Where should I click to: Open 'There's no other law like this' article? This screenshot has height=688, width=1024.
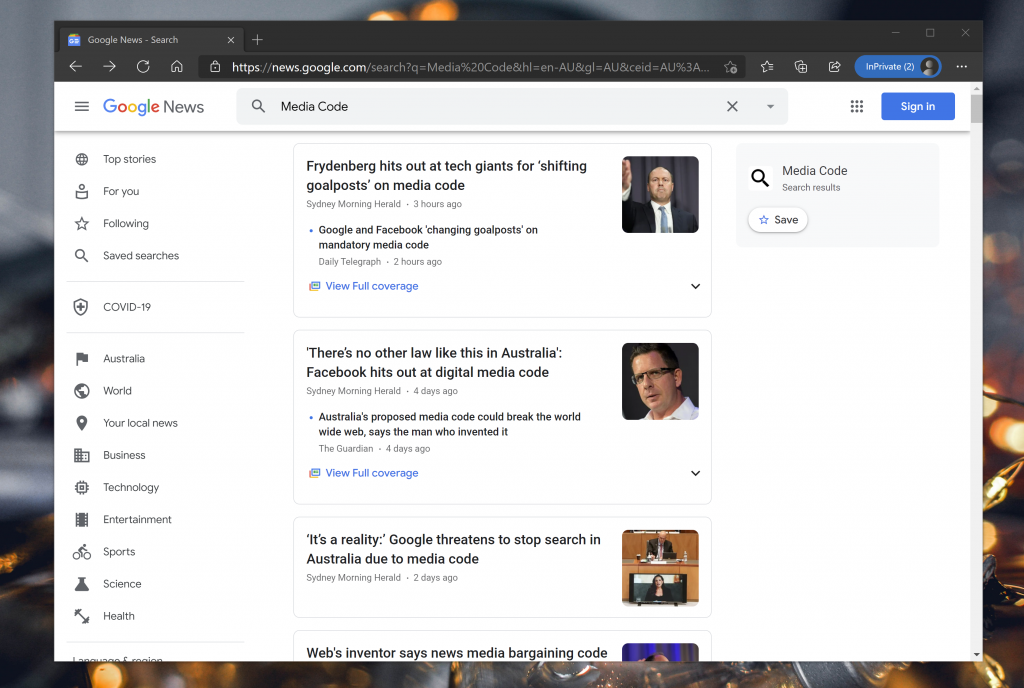point(434,362)
